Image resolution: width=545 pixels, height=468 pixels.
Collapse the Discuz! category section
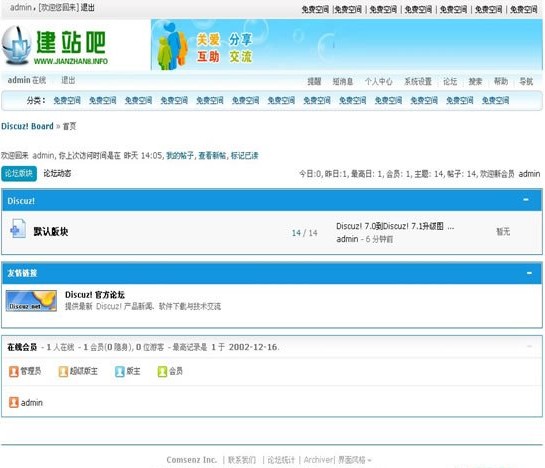point(526,200)
